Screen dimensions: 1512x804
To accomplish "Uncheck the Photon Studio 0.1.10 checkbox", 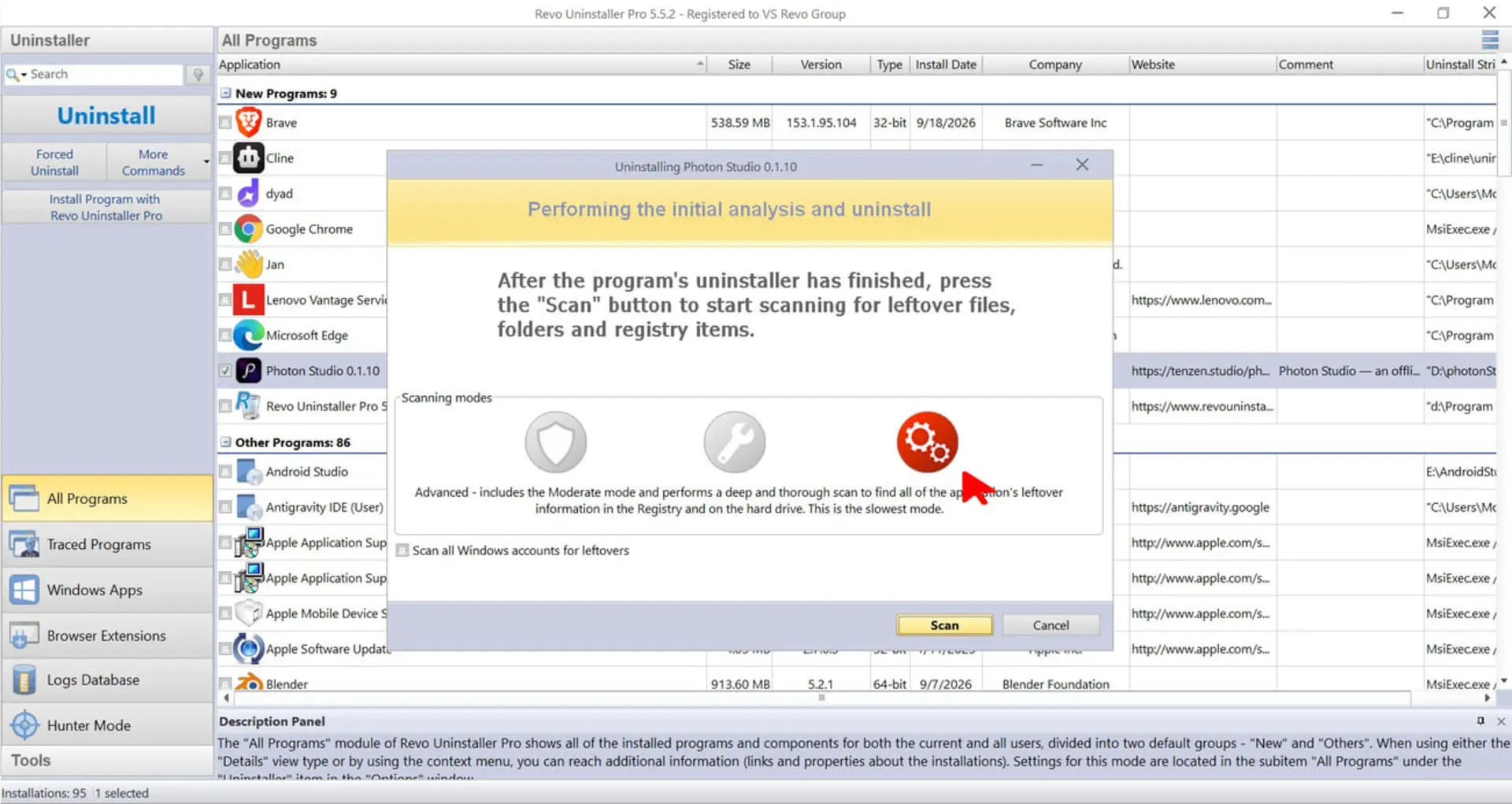I will (x=225, y=371).
